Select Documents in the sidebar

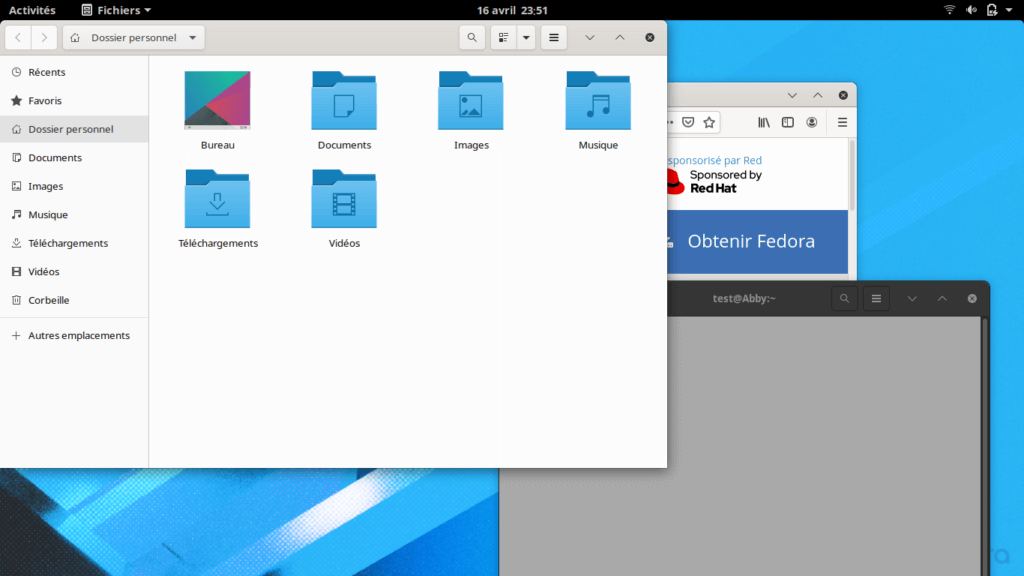tap(74, 157)
